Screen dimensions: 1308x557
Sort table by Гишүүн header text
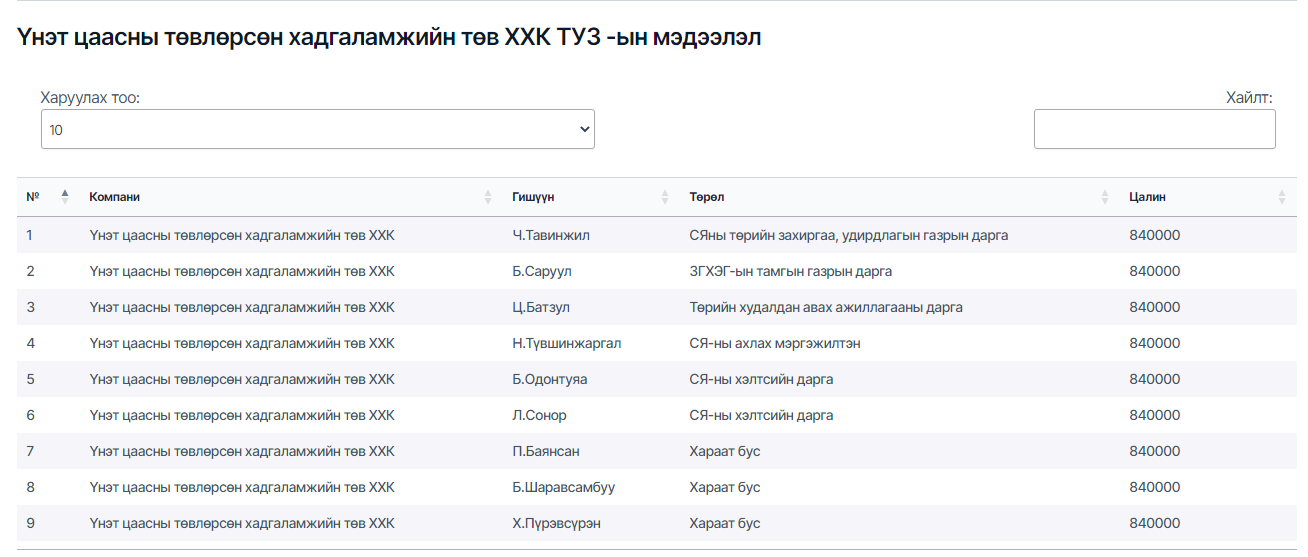click(533, 197)
